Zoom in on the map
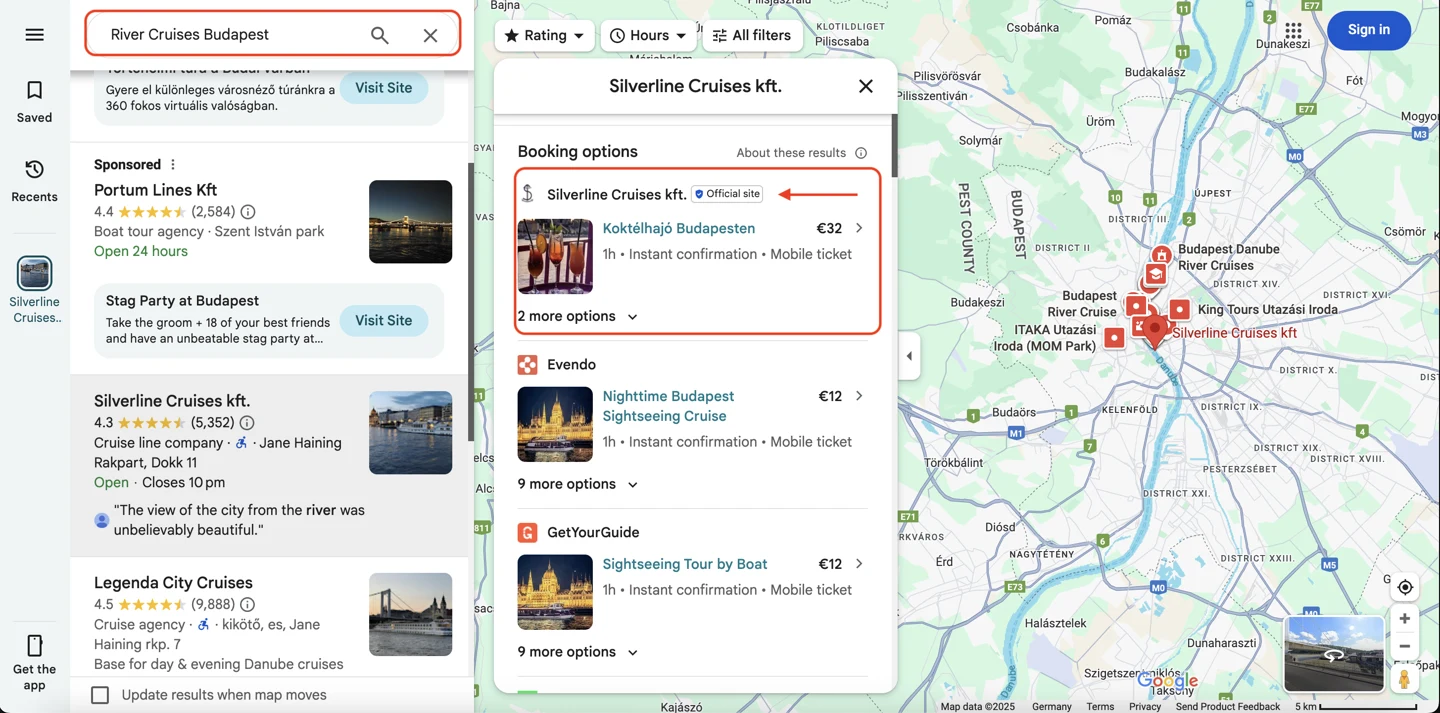Screen dimensions: 1440x713 pos(1405,619)
